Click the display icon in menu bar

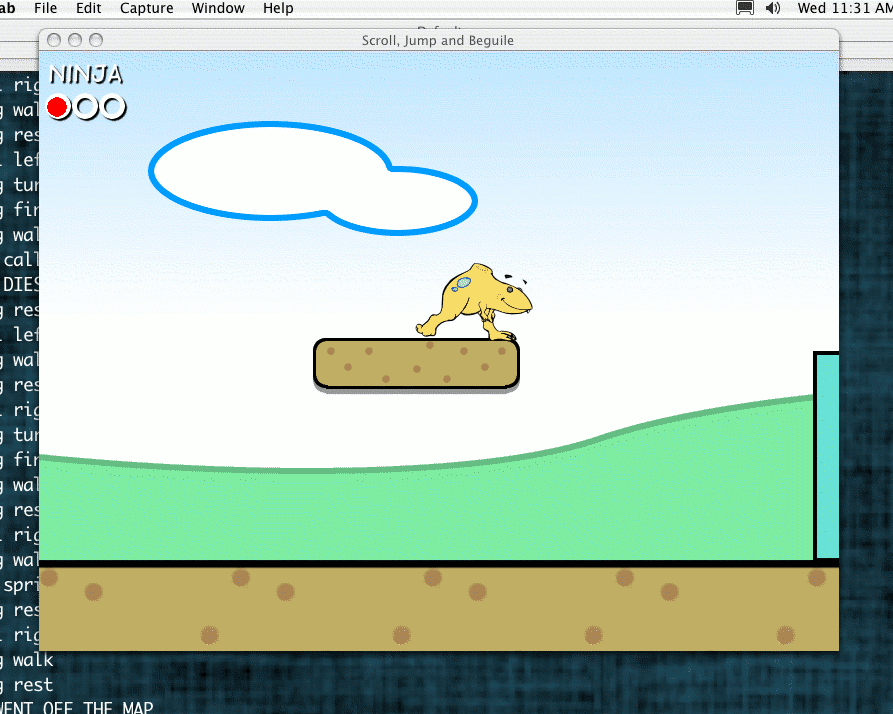745,8
